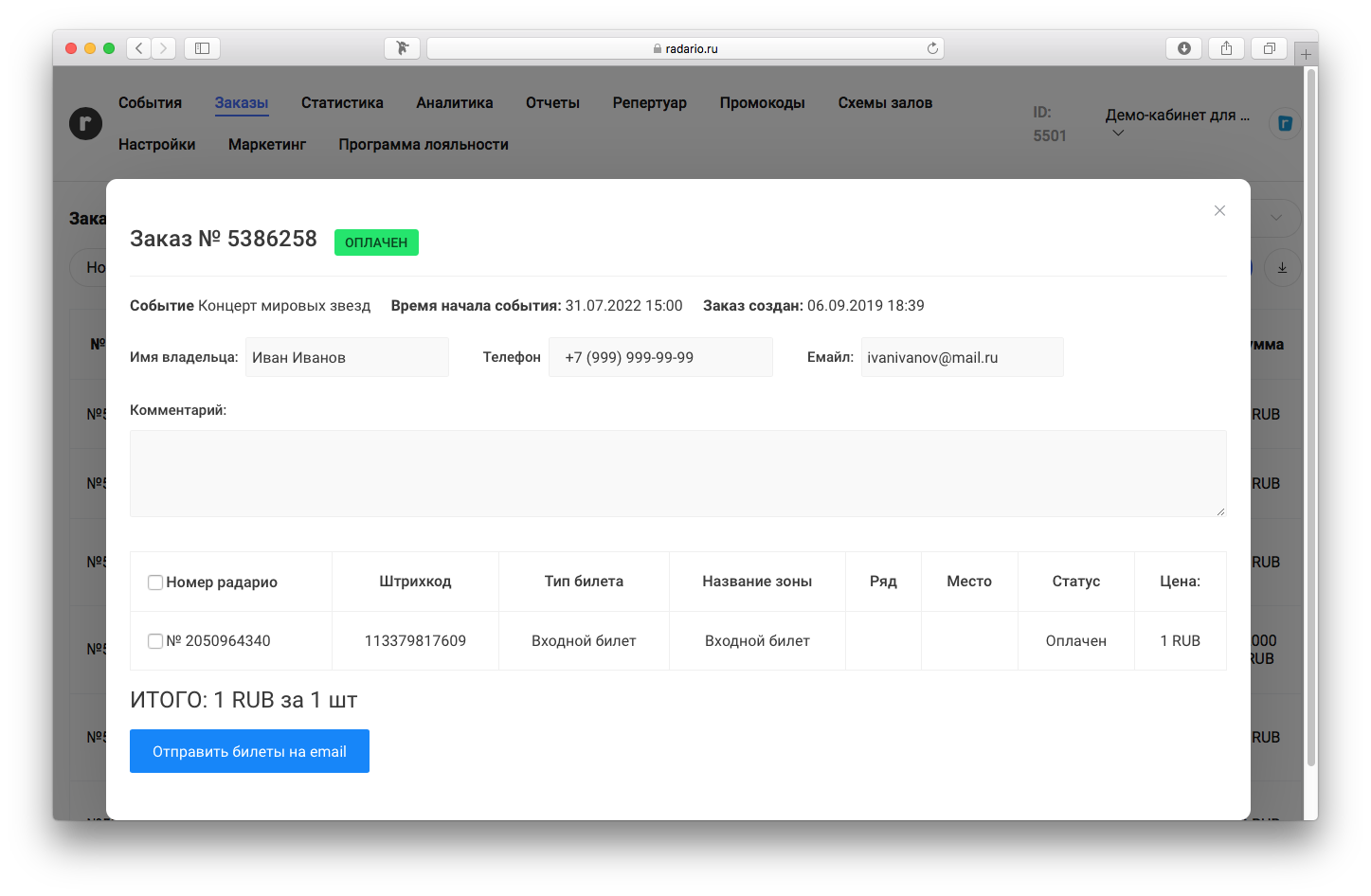Click Входной билет in Название зоны column
The image size is (1371, 896).
coord(757,641)
